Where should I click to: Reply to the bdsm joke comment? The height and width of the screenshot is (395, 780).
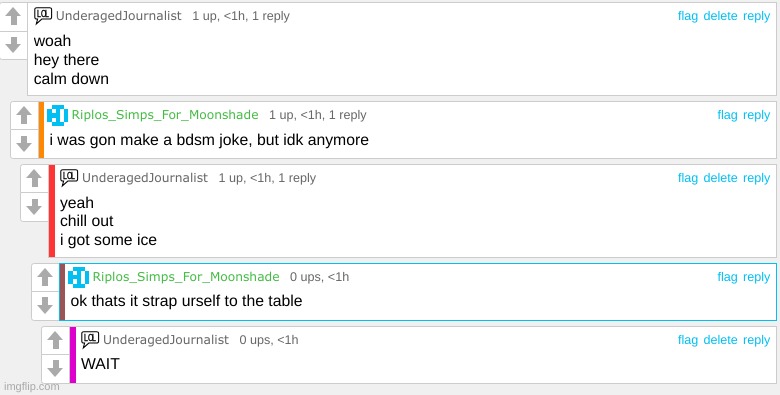756,115
